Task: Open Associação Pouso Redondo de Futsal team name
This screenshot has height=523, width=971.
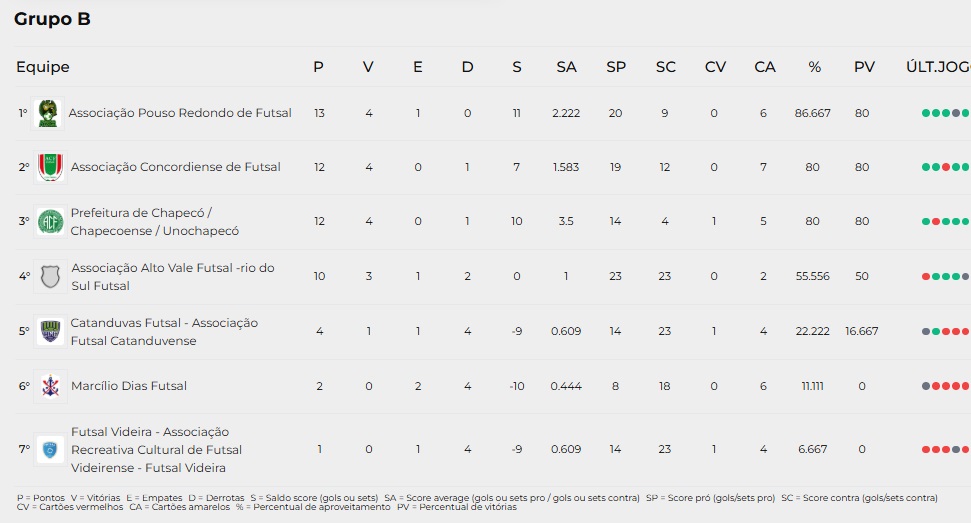Action: coord(180,113)
